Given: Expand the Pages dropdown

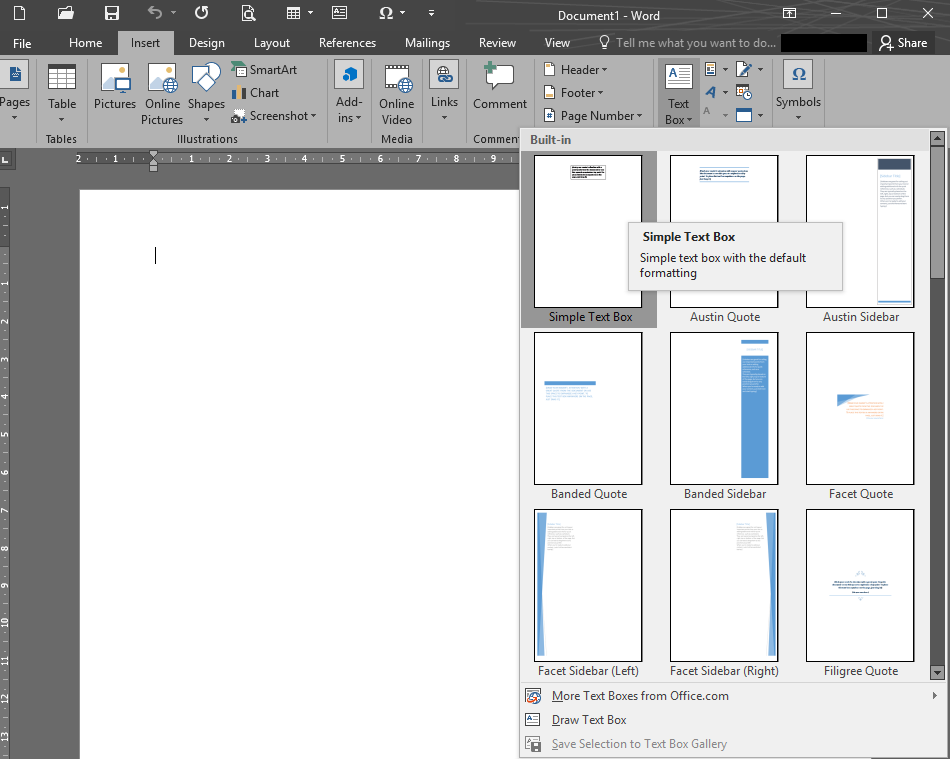Looking at the screenshot, I should [15, 92].
